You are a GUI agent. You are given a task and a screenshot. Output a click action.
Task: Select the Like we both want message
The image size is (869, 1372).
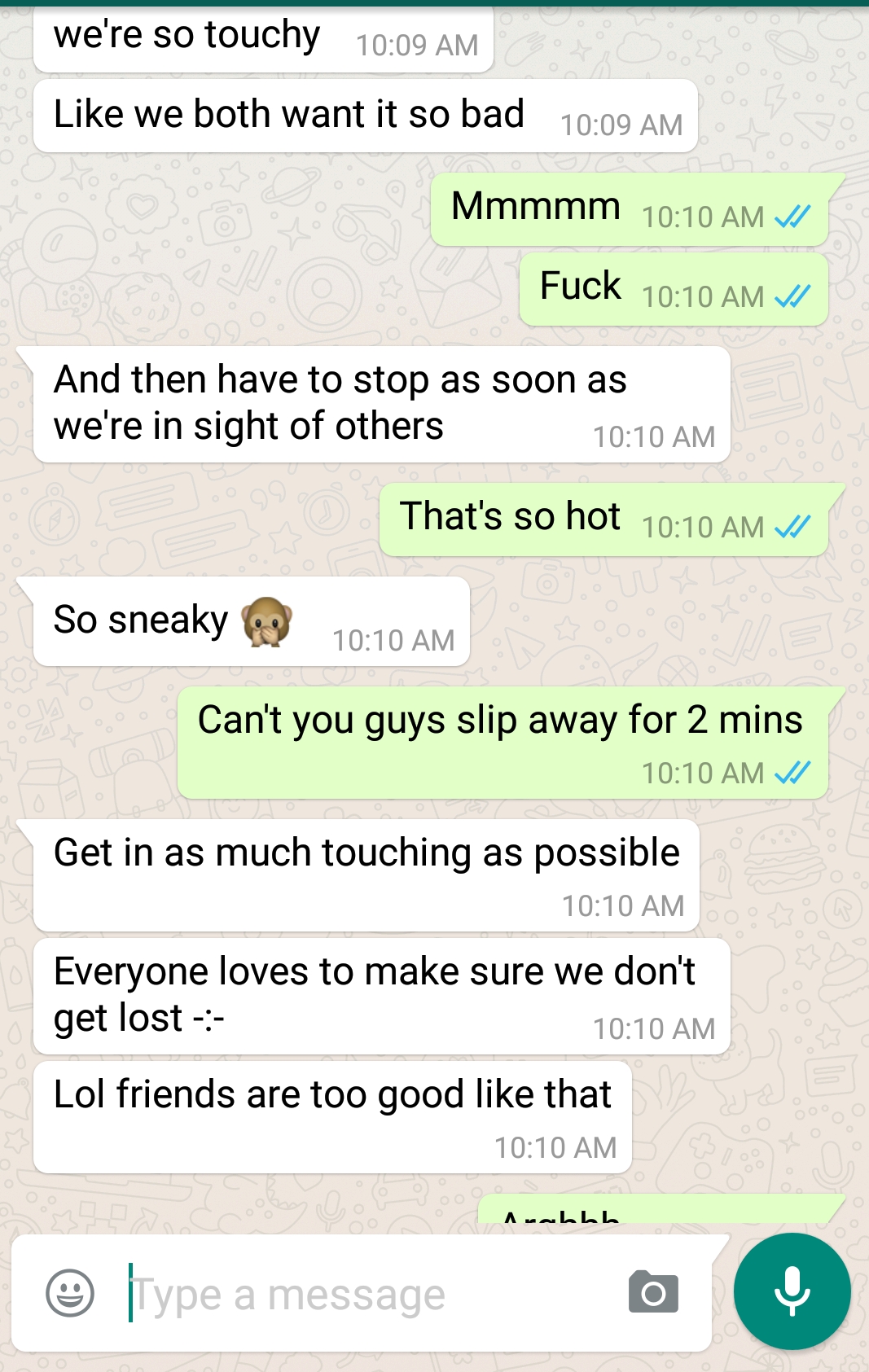click(x=366, y=116)
